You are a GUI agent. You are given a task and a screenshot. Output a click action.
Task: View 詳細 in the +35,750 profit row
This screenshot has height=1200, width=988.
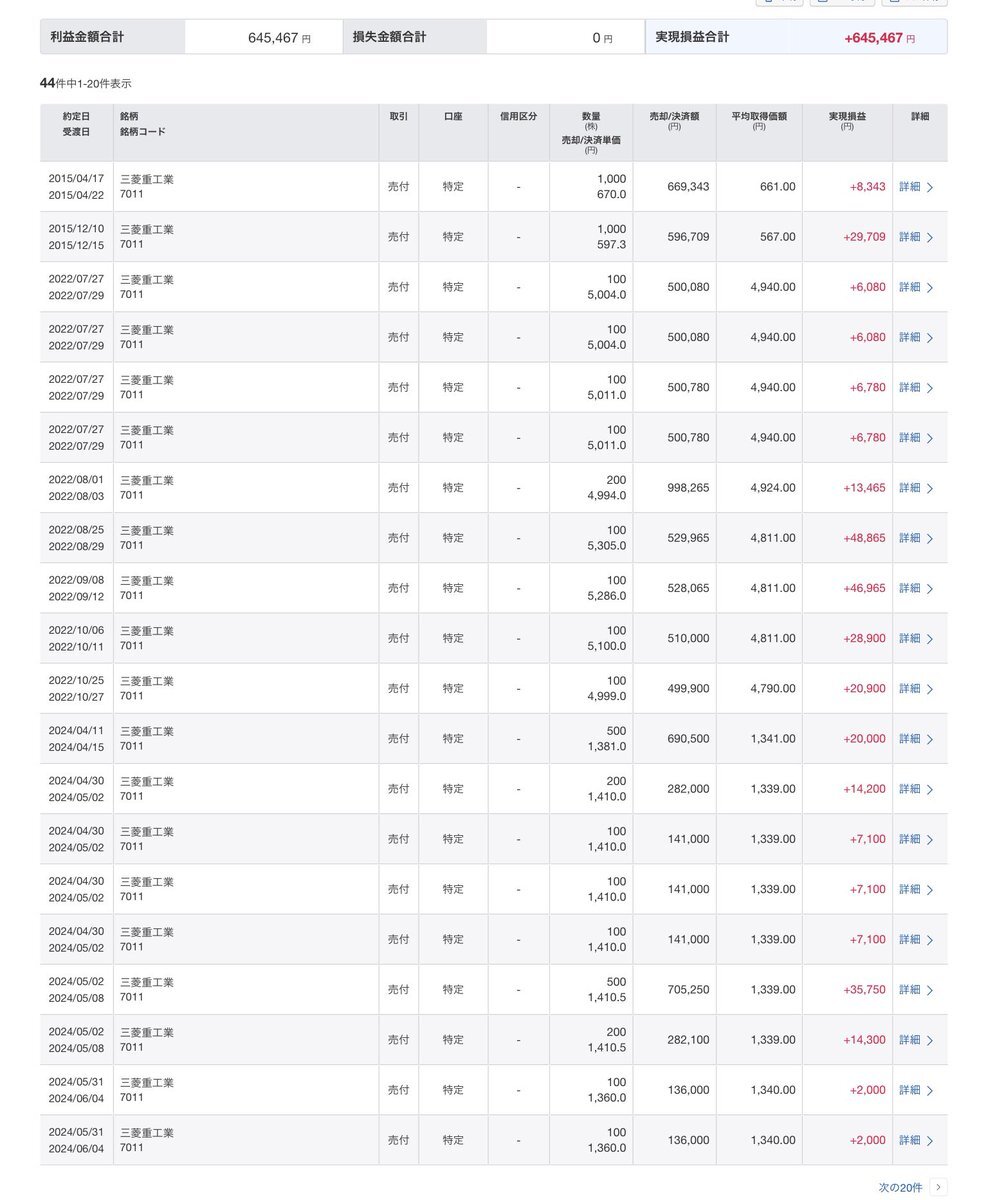point(916,990)
